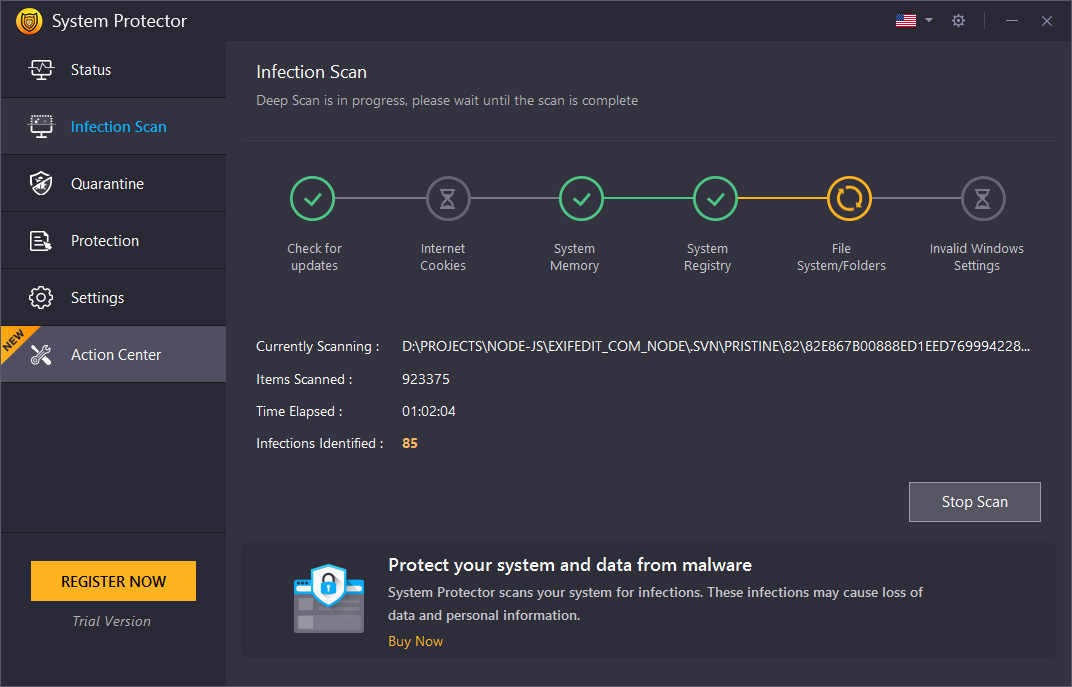Click the System Memory completed checkmark
The image size is (1072, 687).
click(x=581, y=198)
